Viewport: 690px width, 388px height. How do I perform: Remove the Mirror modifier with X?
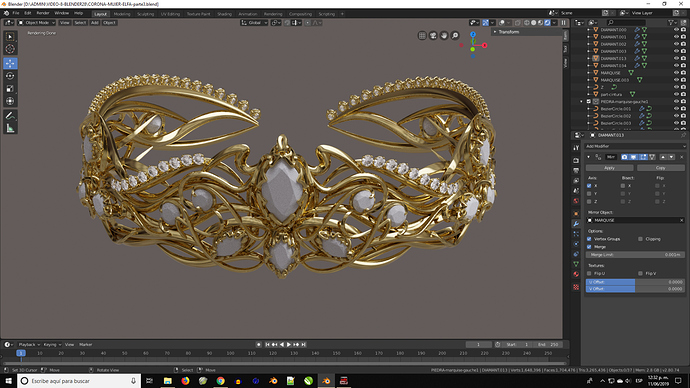[x=682, y=157]
